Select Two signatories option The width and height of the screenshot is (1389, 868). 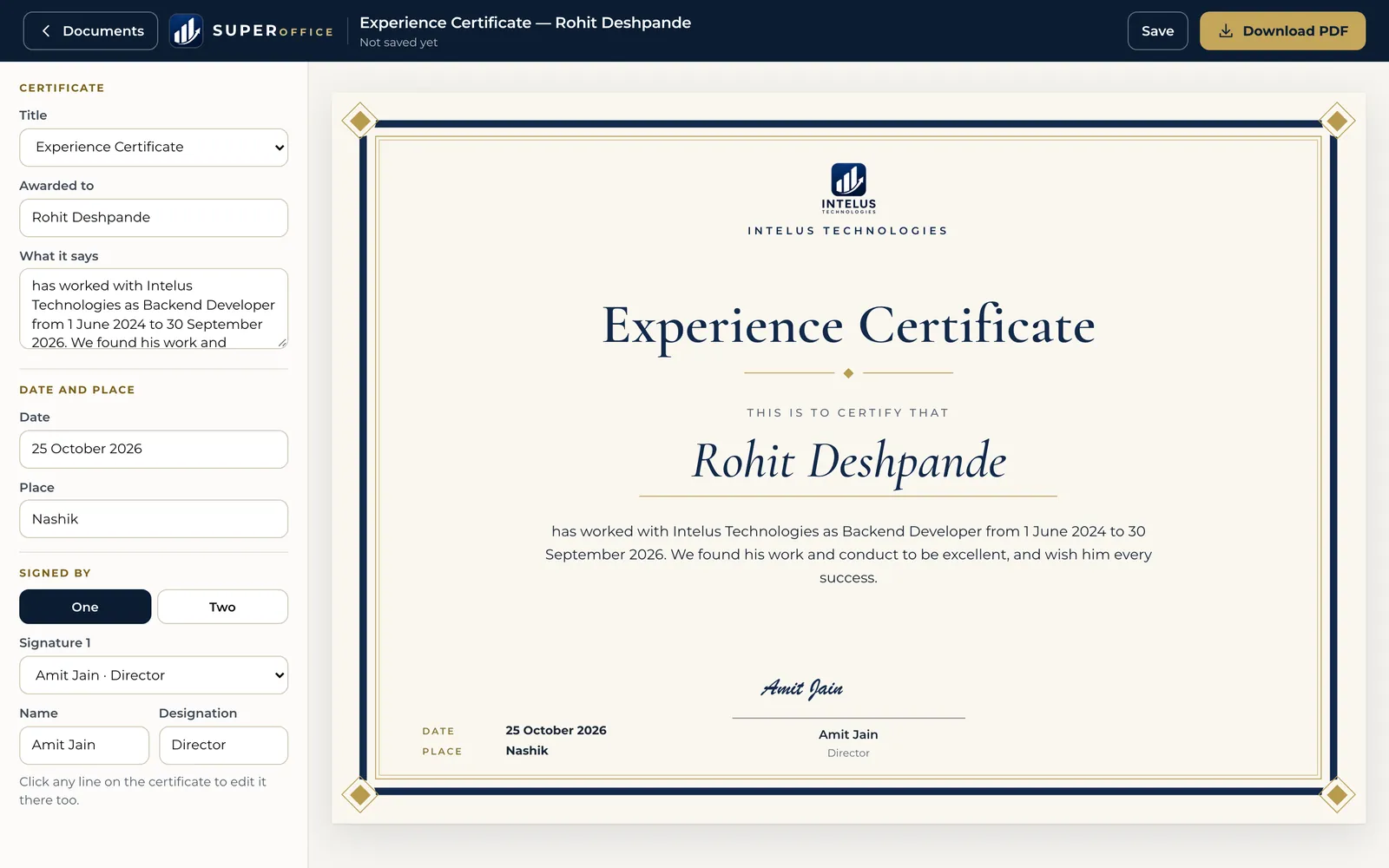point(222,607)
